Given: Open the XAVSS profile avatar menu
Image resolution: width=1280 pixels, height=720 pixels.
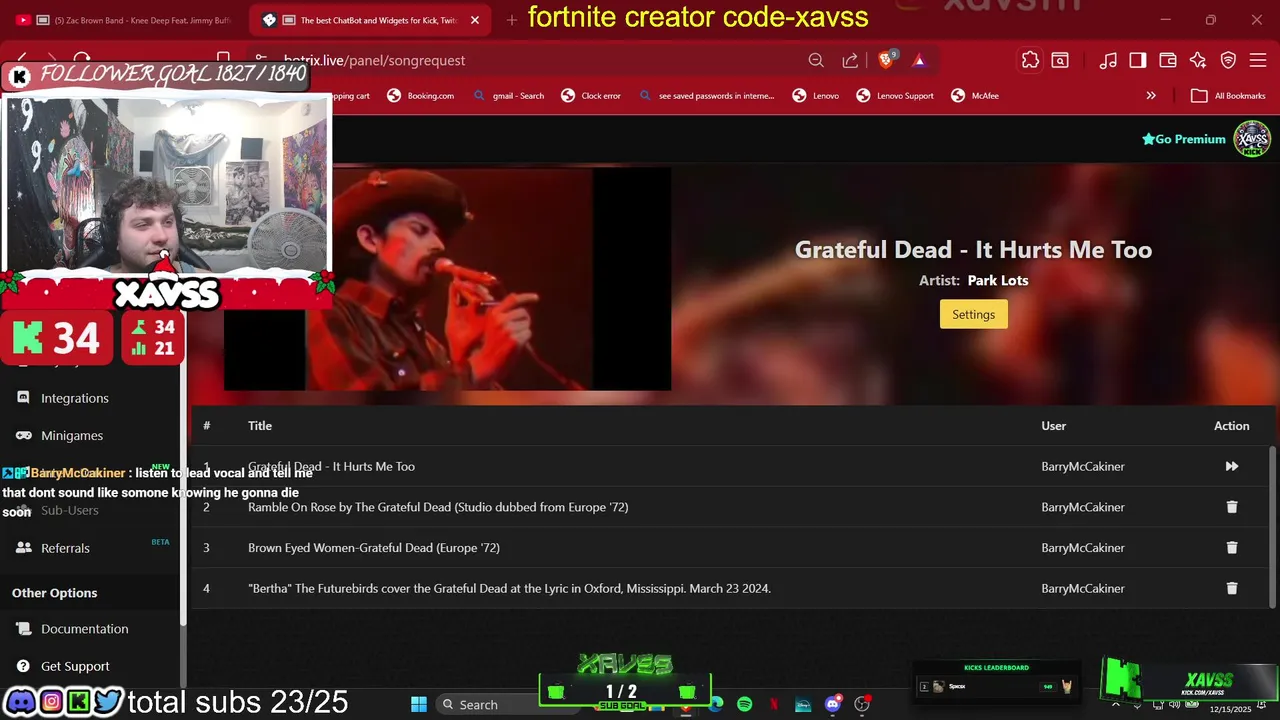Looking at the screenshot, I should pyautogui.click(x=1251, y=139).
